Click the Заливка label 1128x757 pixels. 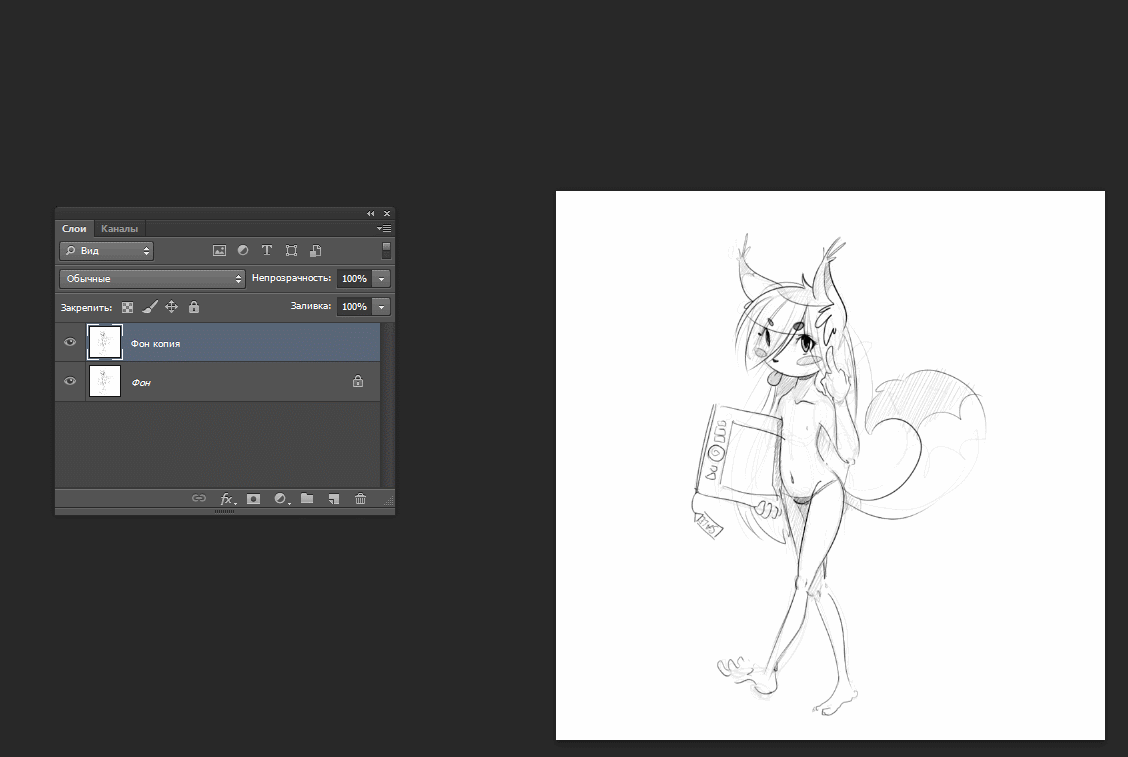(x=311, y=306)
